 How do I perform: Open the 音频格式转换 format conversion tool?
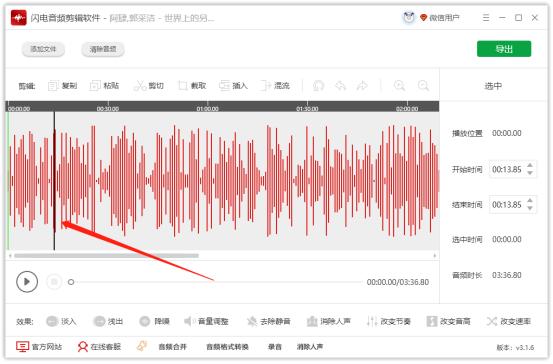(x=227, y=347)
